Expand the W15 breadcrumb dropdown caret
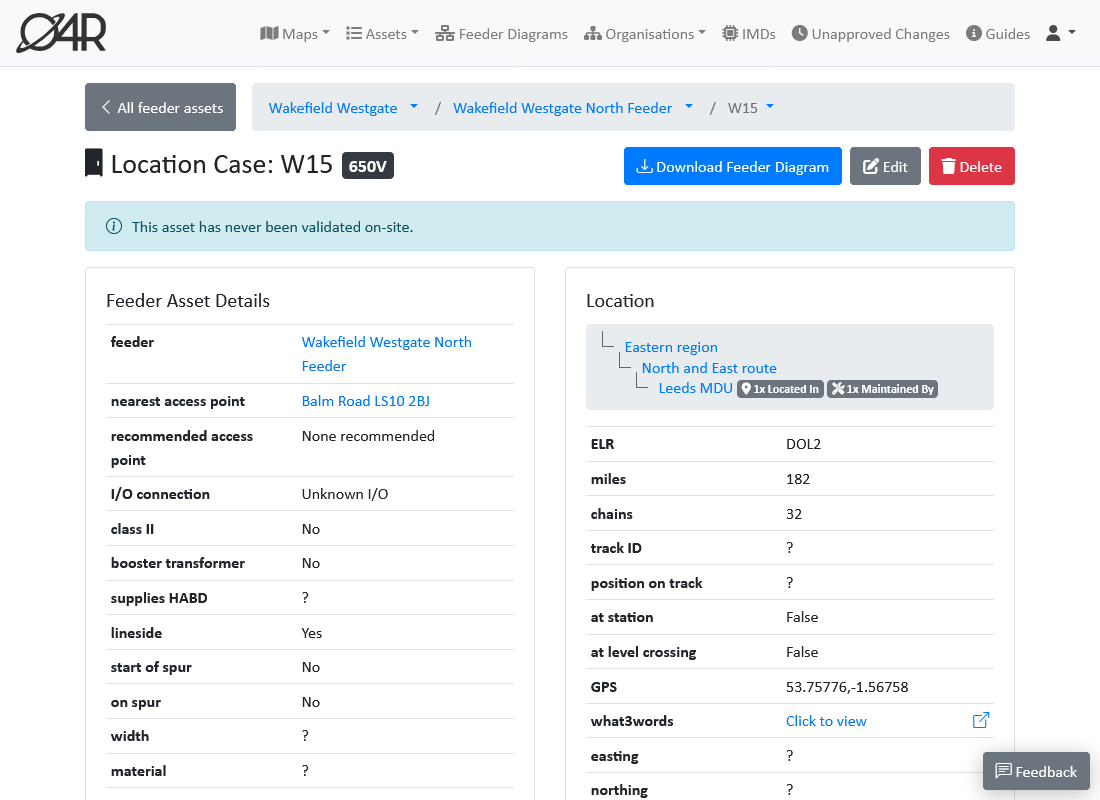The height and width of the screenshot is (800, 1100). 770,107
